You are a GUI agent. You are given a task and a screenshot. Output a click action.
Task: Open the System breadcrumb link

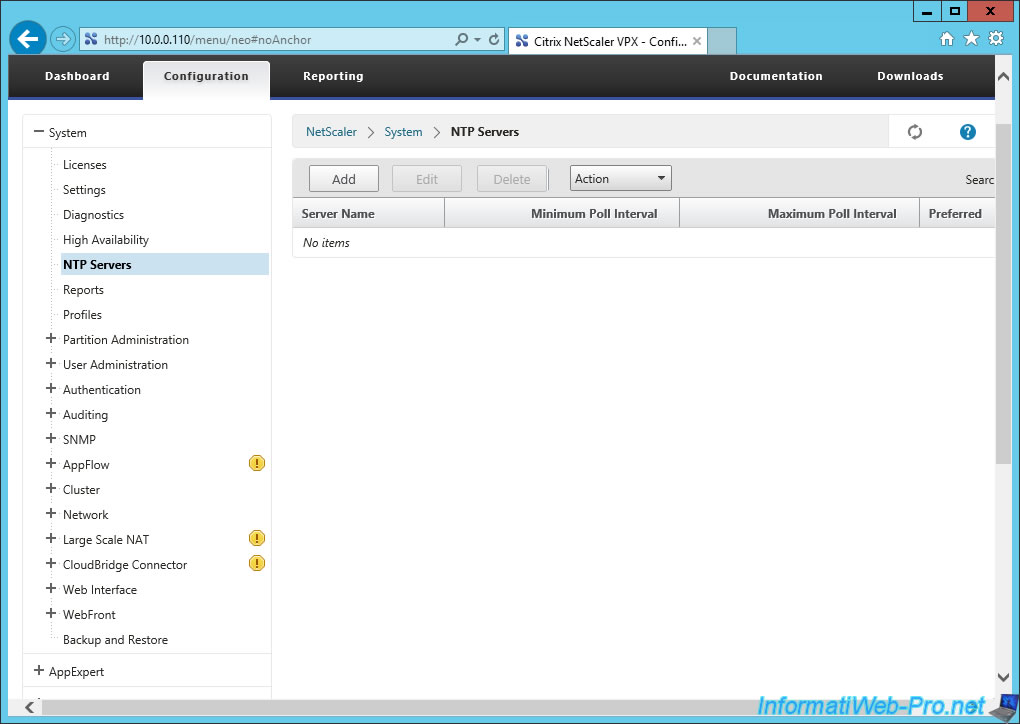[x=403, y=132]
